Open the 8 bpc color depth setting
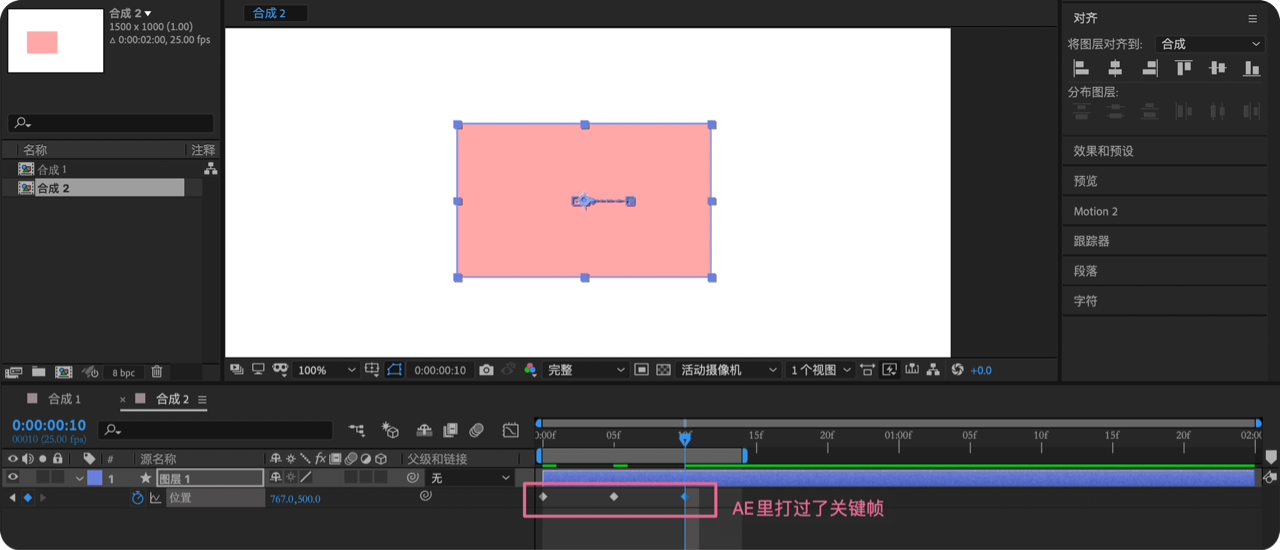The height and width of the screenshot is (550, 1280). tap(123, 372)
